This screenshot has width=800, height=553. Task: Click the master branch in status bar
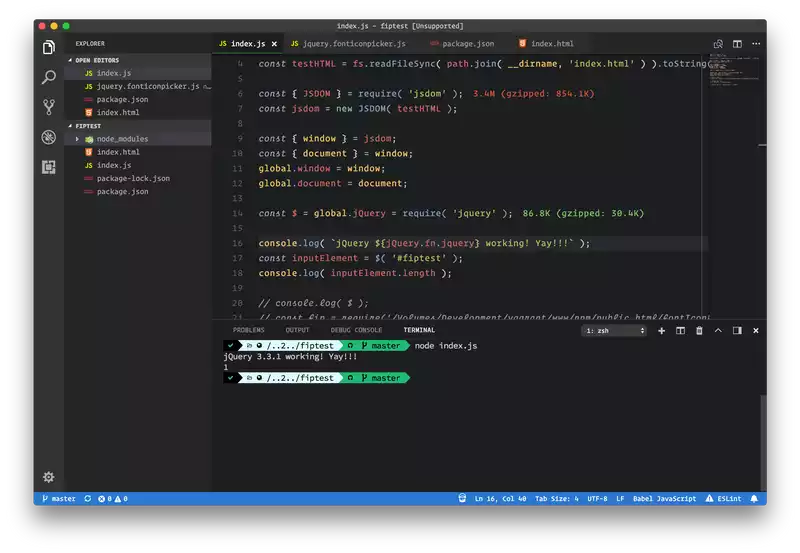click(59, 498)
